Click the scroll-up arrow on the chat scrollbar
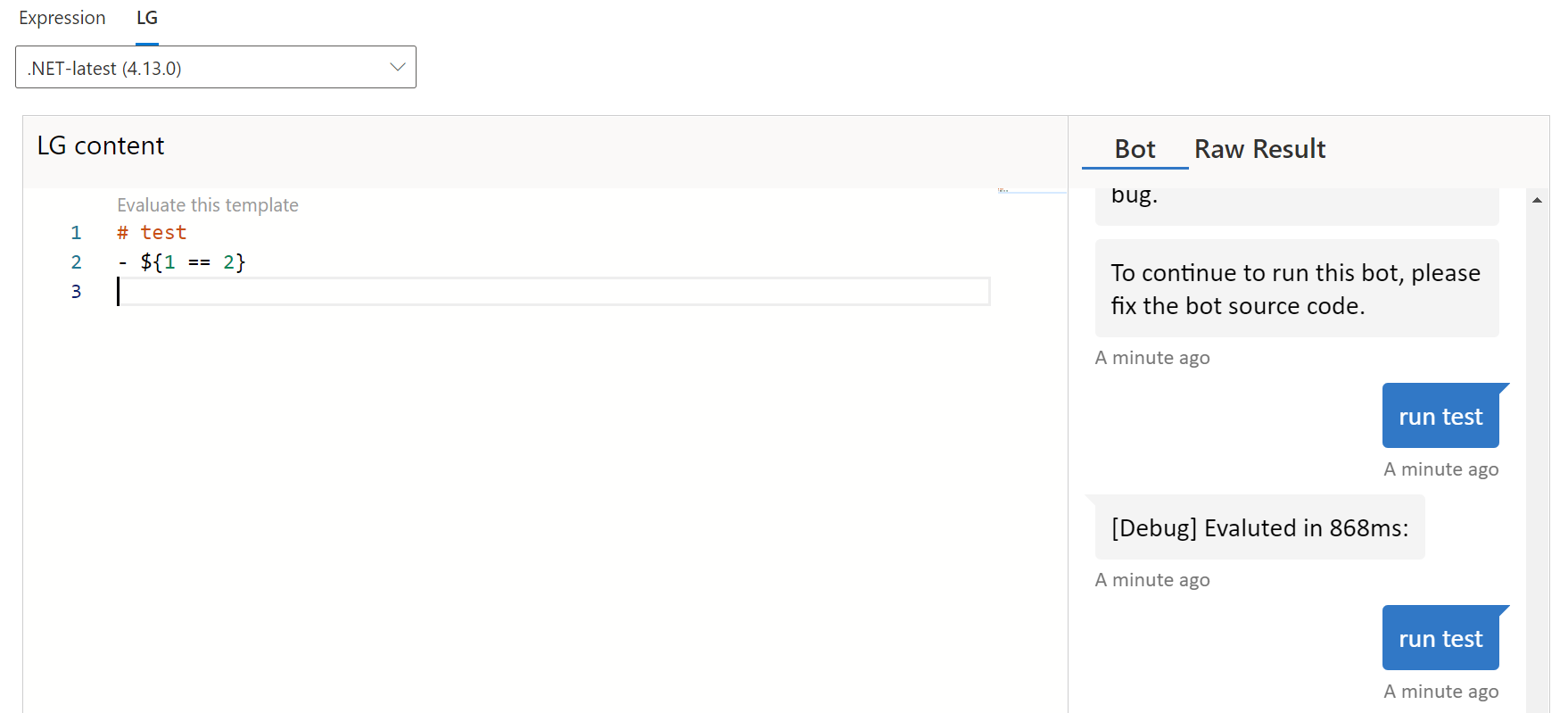The image size is (1568, 713). 1538,199
